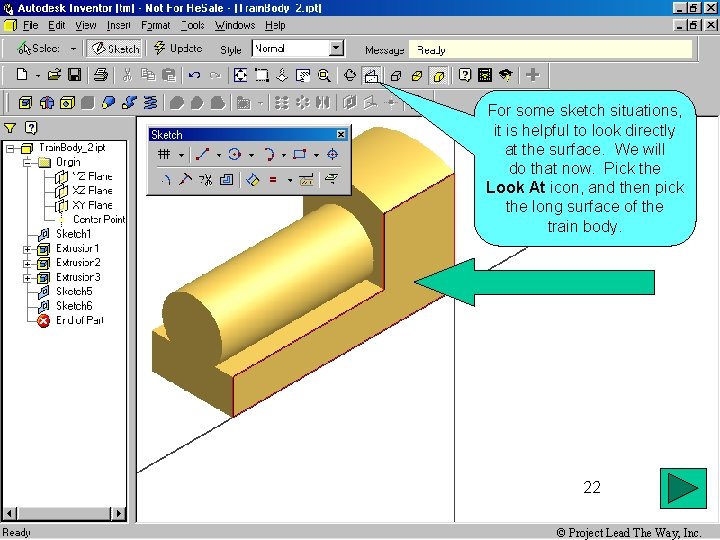Select the Revolve feature icon
The height and width of the screenshot is (540, 720).
click(46, 102)
